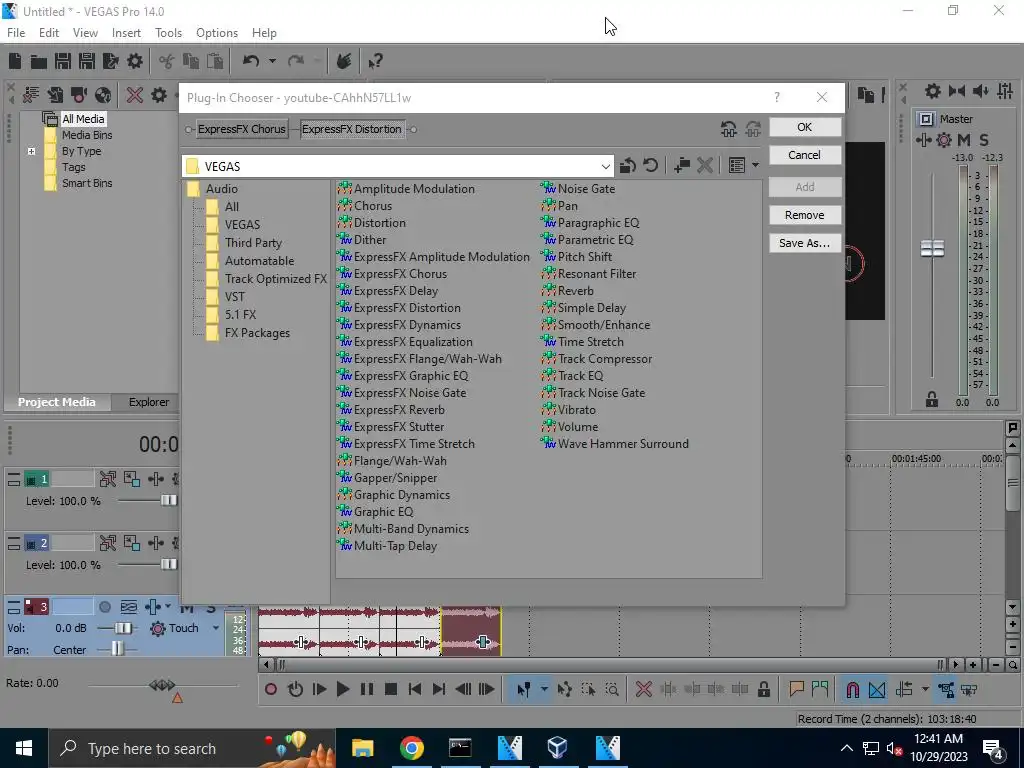The width and height of the screenshot is (1024, 768).
Task: Click the New project icon in toolbar
Action: (x=15, y=61)
